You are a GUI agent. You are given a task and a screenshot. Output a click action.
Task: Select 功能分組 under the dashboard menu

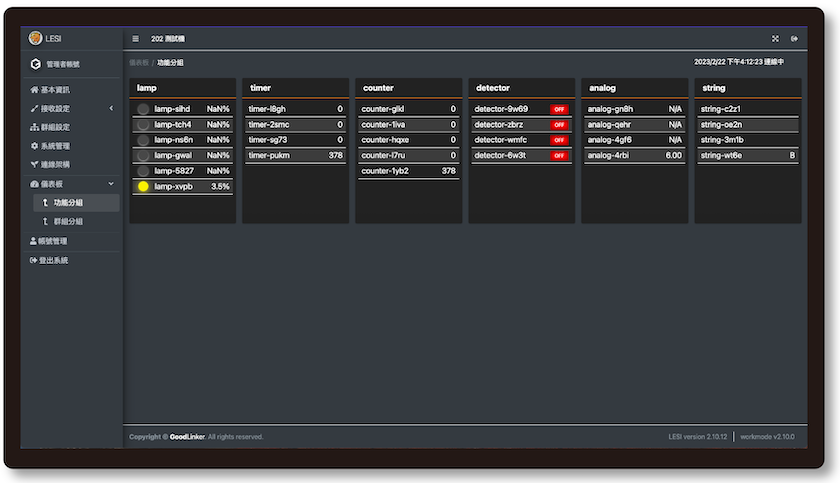pos(68,203)
